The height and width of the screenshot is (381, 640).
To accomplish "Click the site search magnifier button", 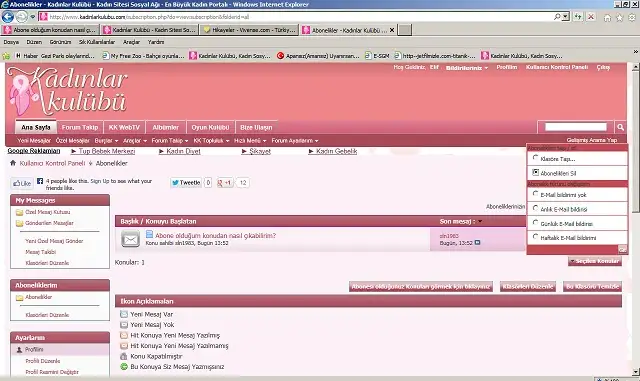I will pos(620,127).
